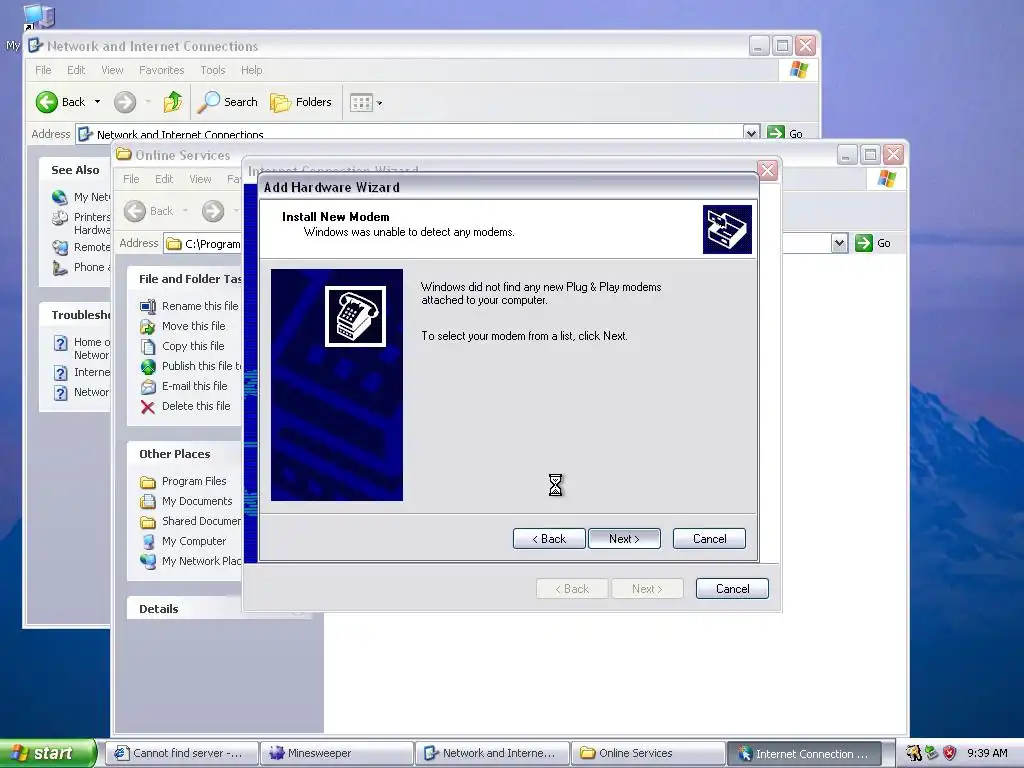Click the Phone and Modem icon under See Also
1024x768 pixels.
[x=60, y=268]
